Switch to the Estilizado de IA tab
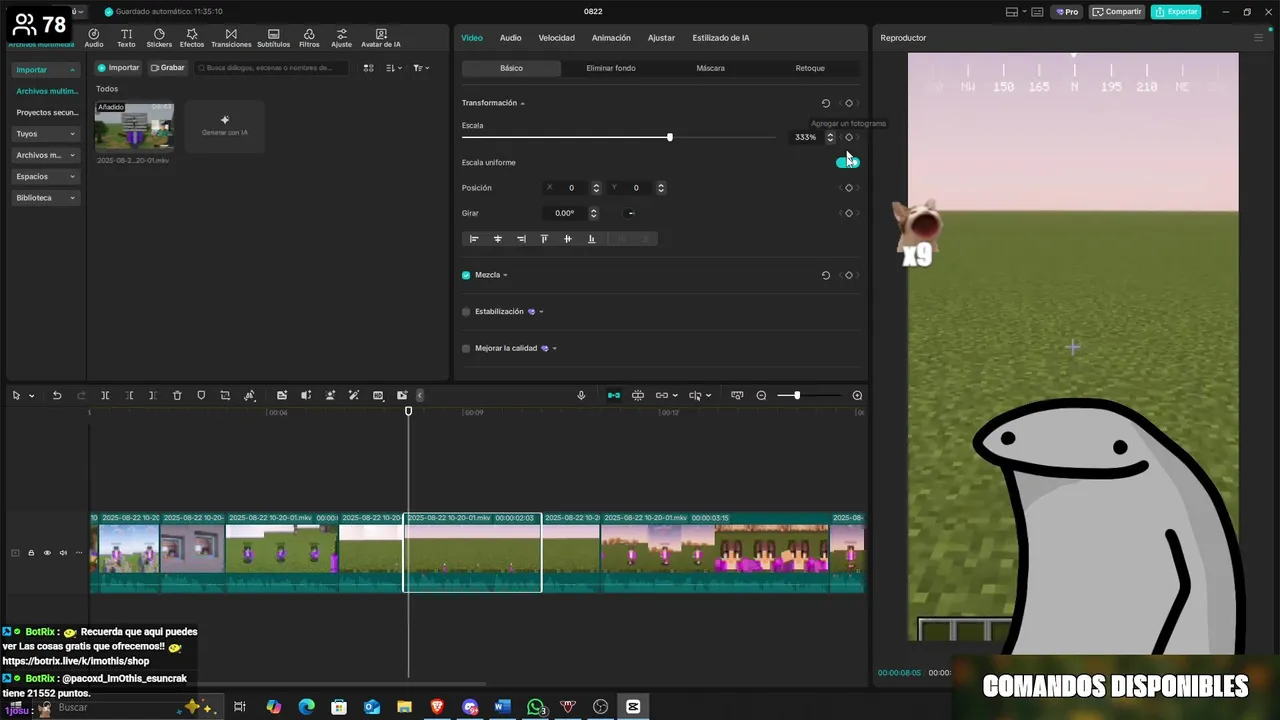 [721, 38]
